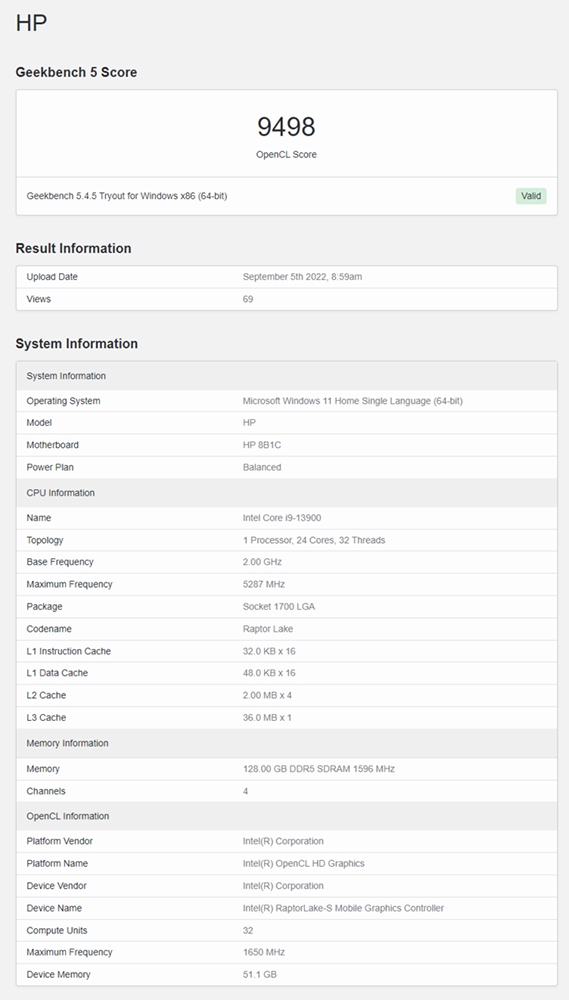Click the System Information section heading
The height and width of the screenshot is (1000, 569).
click(77, 343)
